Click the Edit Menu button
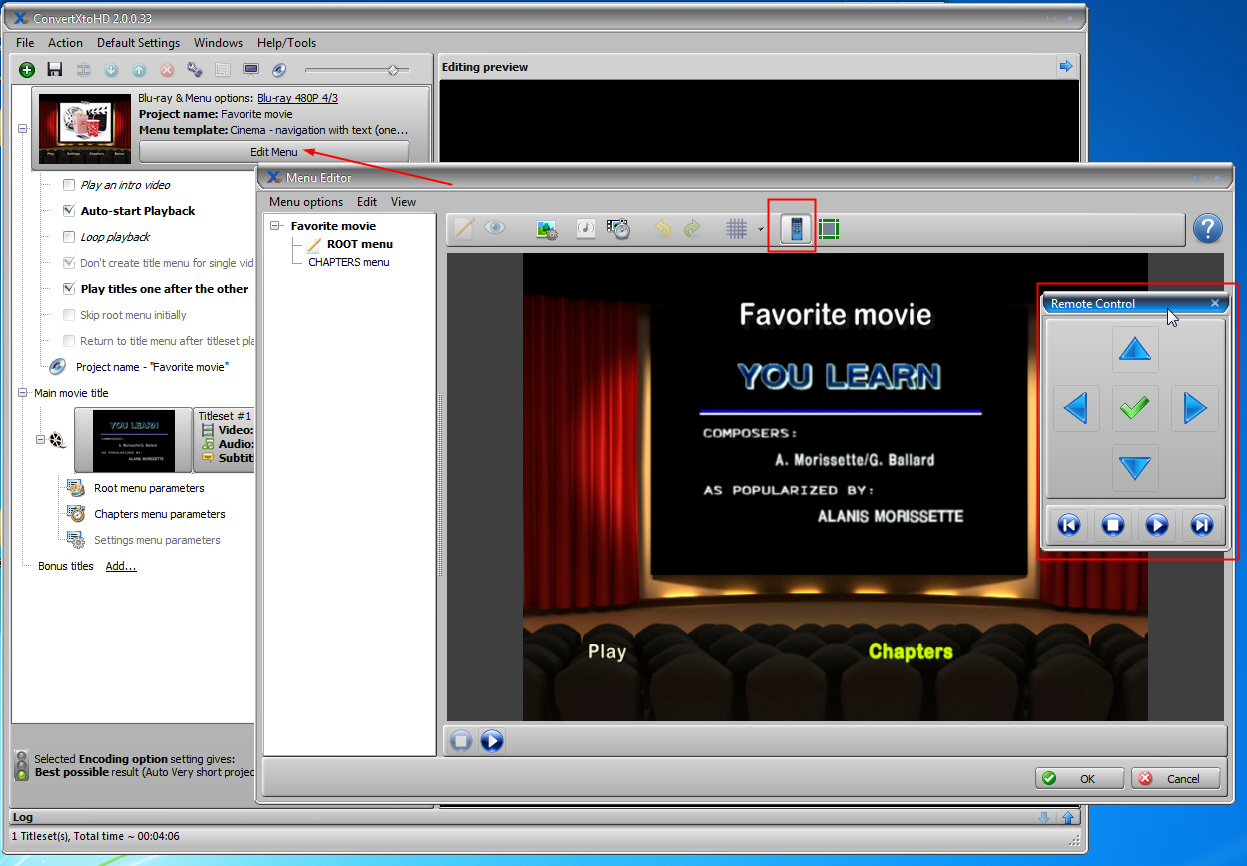The image size is (1247, 866). click(x=274, y=152)
